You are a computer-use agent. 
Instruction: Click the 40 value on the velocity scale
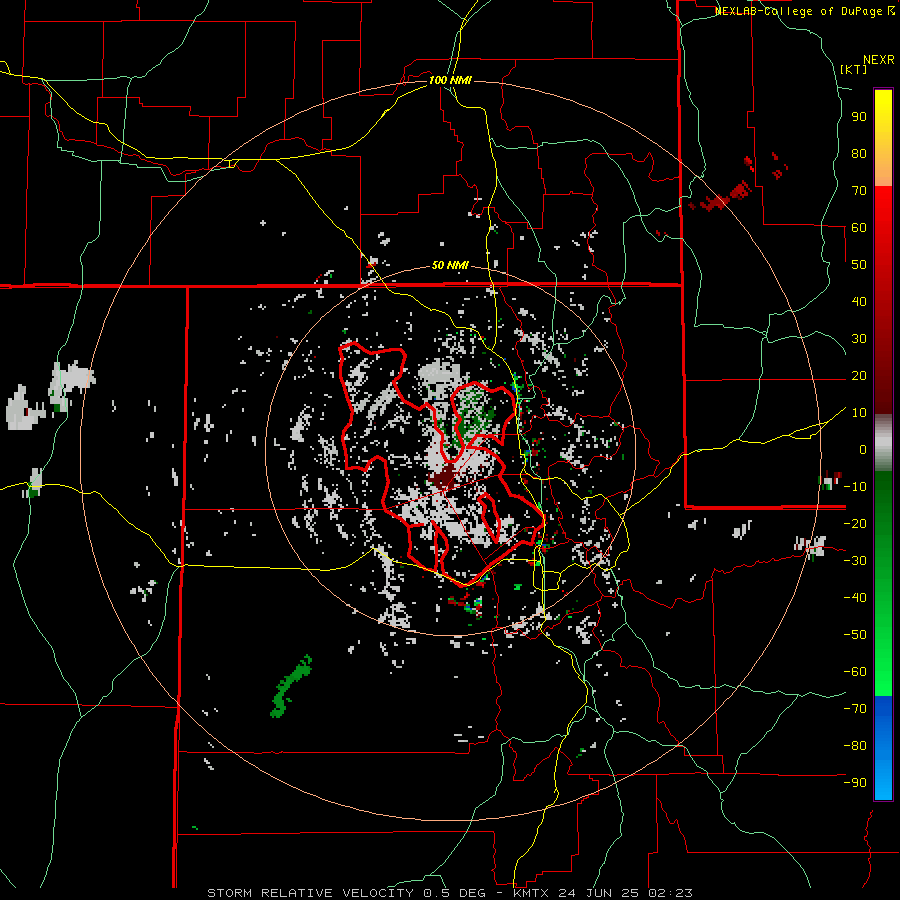click(x=859, y=301)
